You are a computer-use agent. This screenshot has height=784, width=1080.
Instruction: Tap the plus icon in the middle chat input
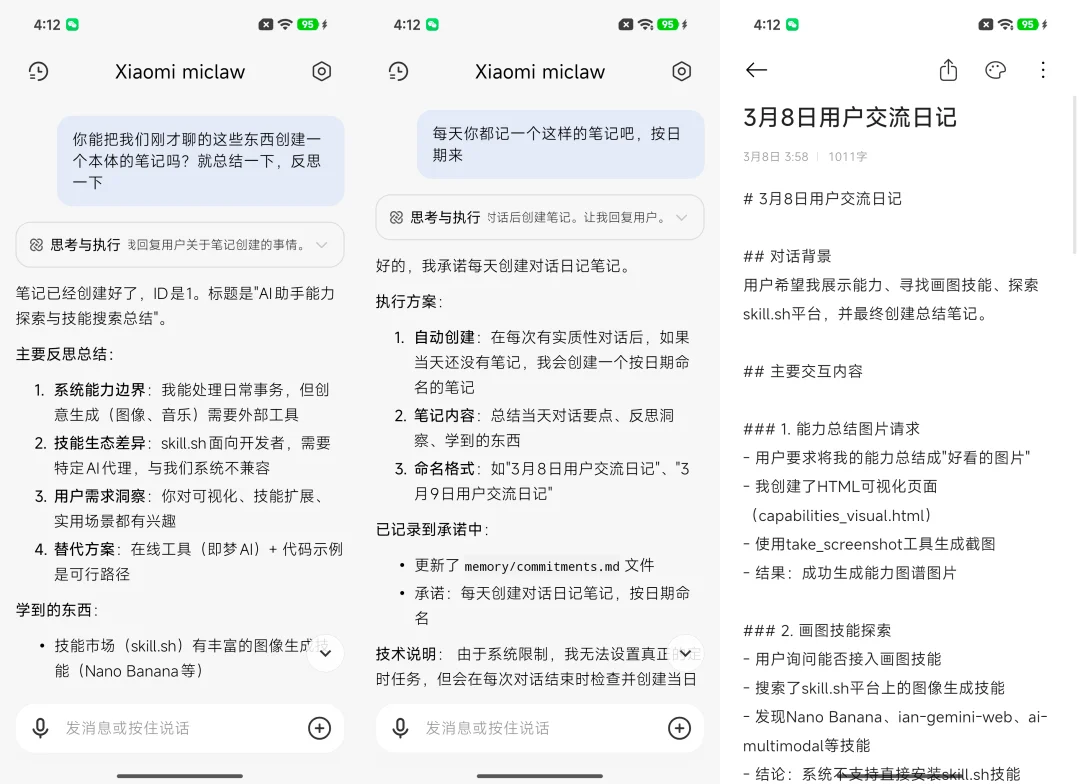point(679,728)
